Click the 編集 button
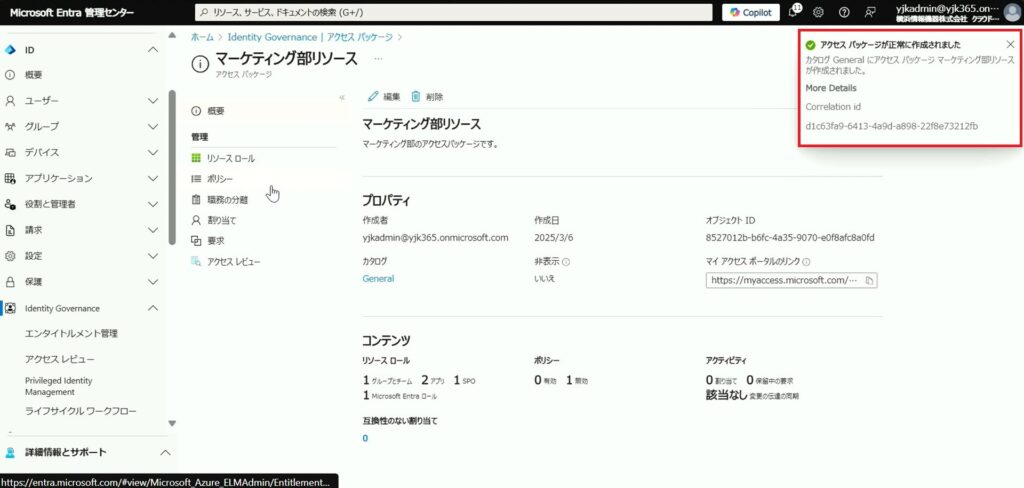The width and height of the screenshot is (1024, 488). (x=384, y=97)
